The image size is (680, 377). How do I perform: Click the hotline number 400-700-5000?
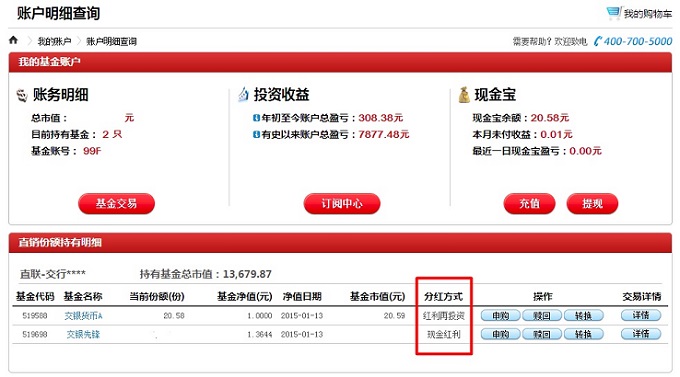(638, 41)
